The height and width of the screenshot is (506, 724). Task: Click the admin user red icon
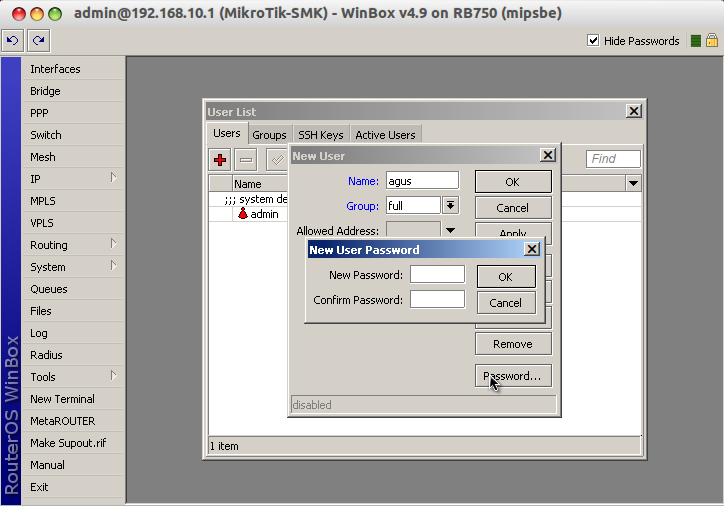point(243,213)
